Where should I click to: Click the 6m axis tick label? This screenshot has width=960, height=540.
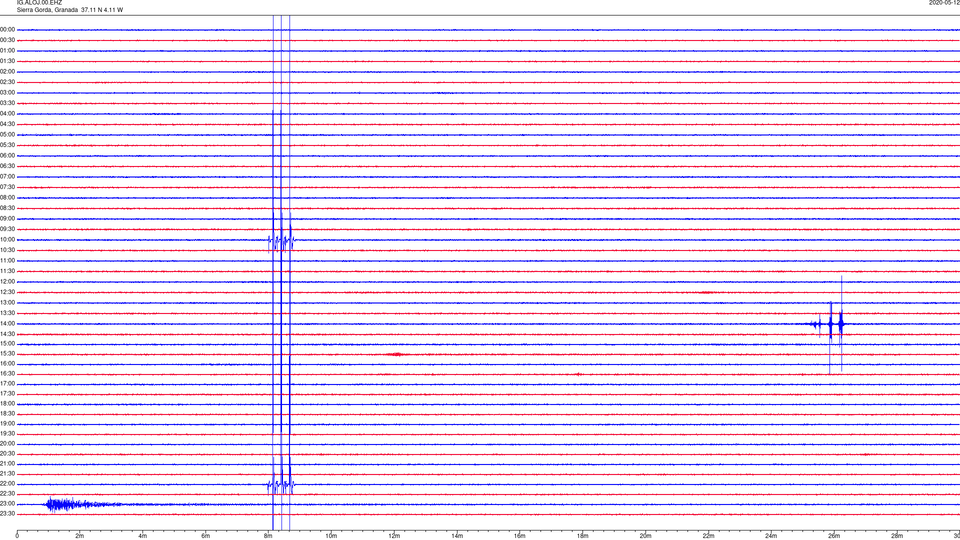(205, 536)
